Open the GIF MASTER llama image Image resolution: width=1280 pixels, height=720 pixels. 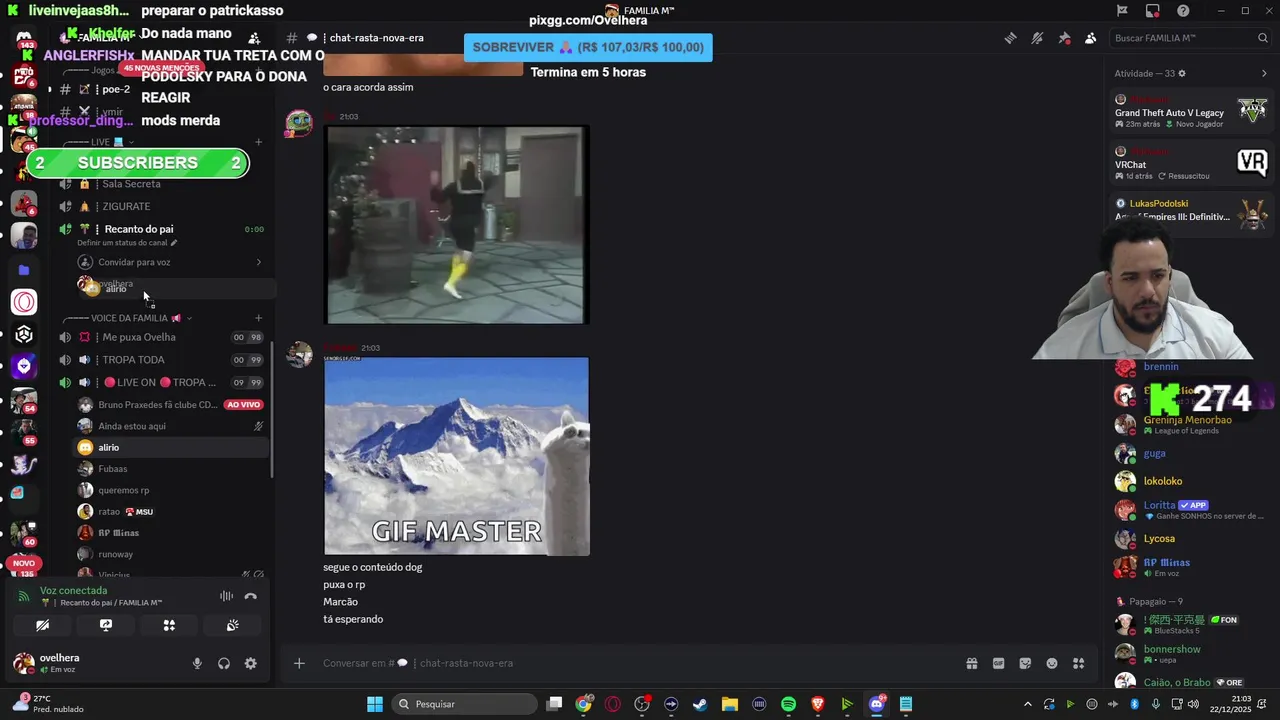click(456, 456)
